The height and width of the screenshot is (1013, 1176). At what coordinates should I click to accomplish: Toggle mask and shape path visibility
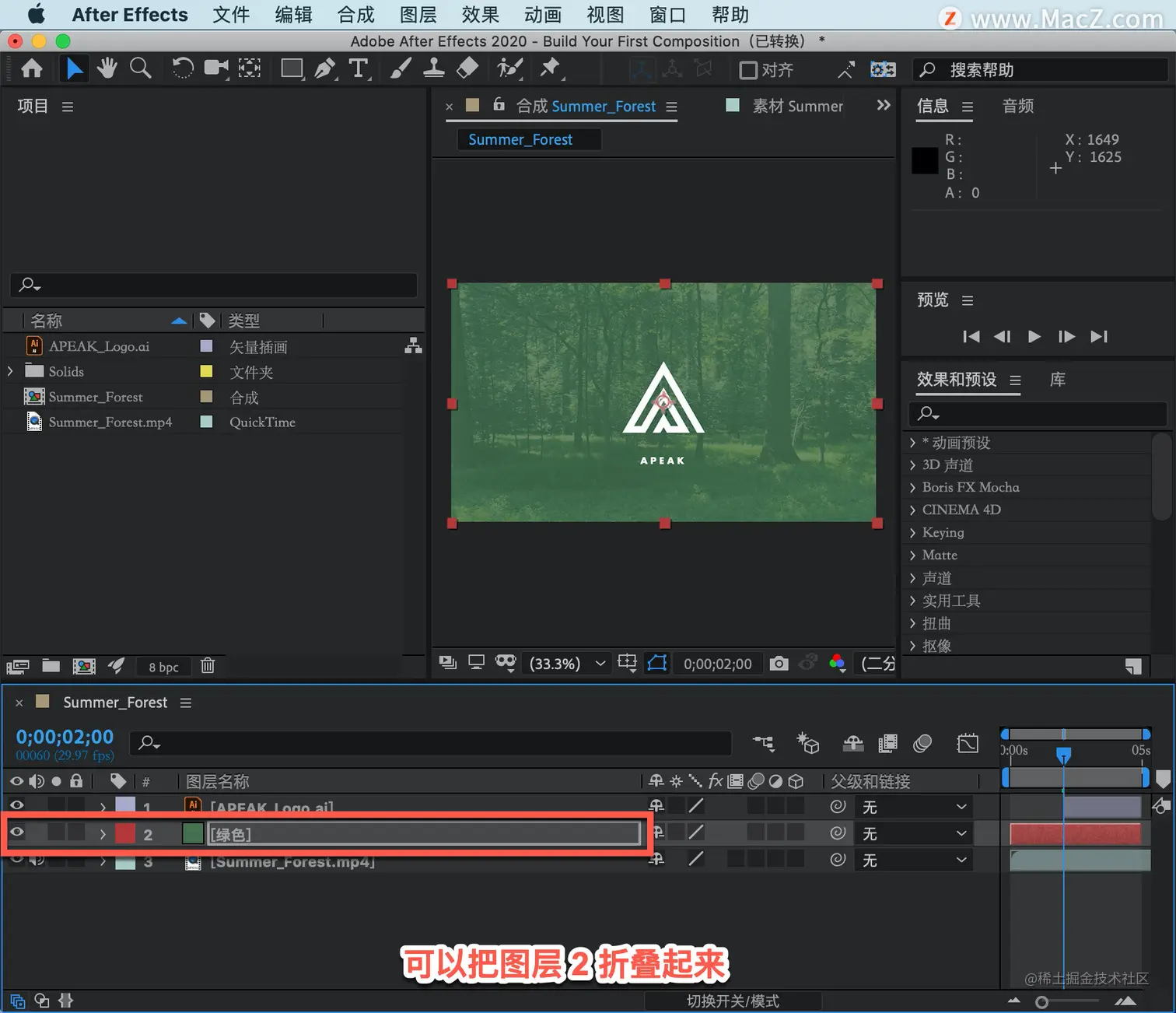pyautogui.click(x=657, y=664)
